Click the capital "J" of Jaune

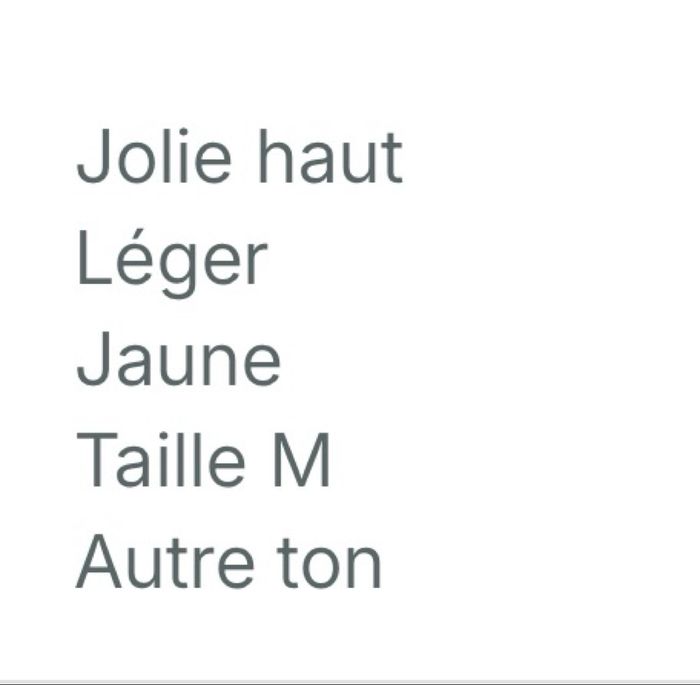93,359
